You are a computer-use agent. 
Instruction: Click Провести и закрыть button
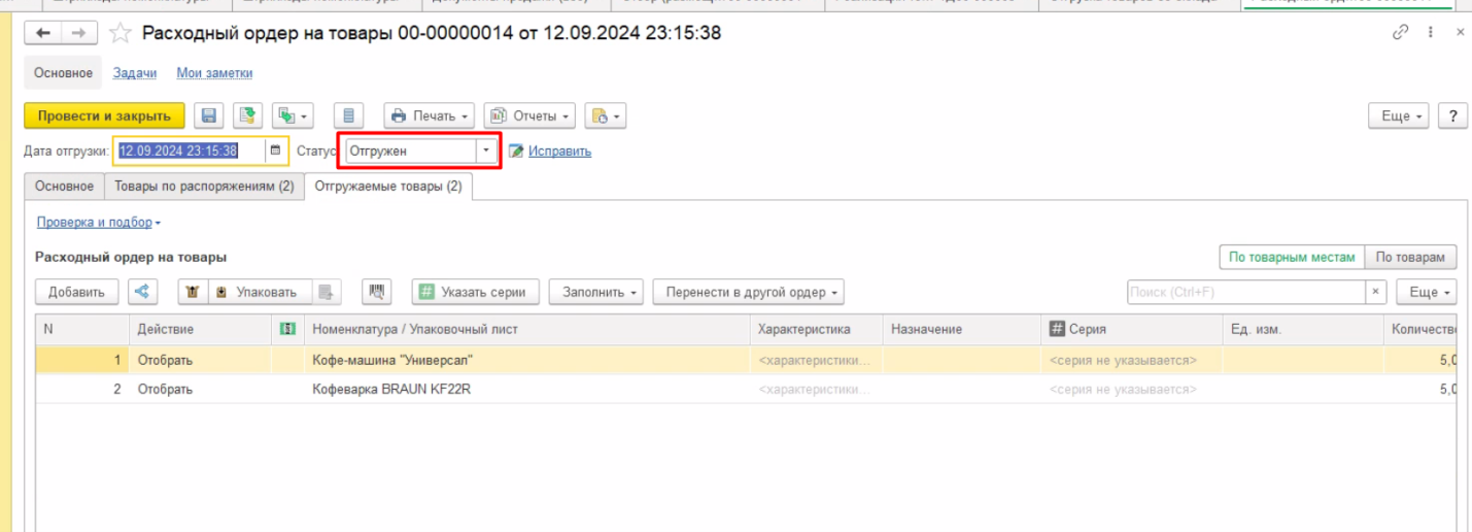[104, 116]
